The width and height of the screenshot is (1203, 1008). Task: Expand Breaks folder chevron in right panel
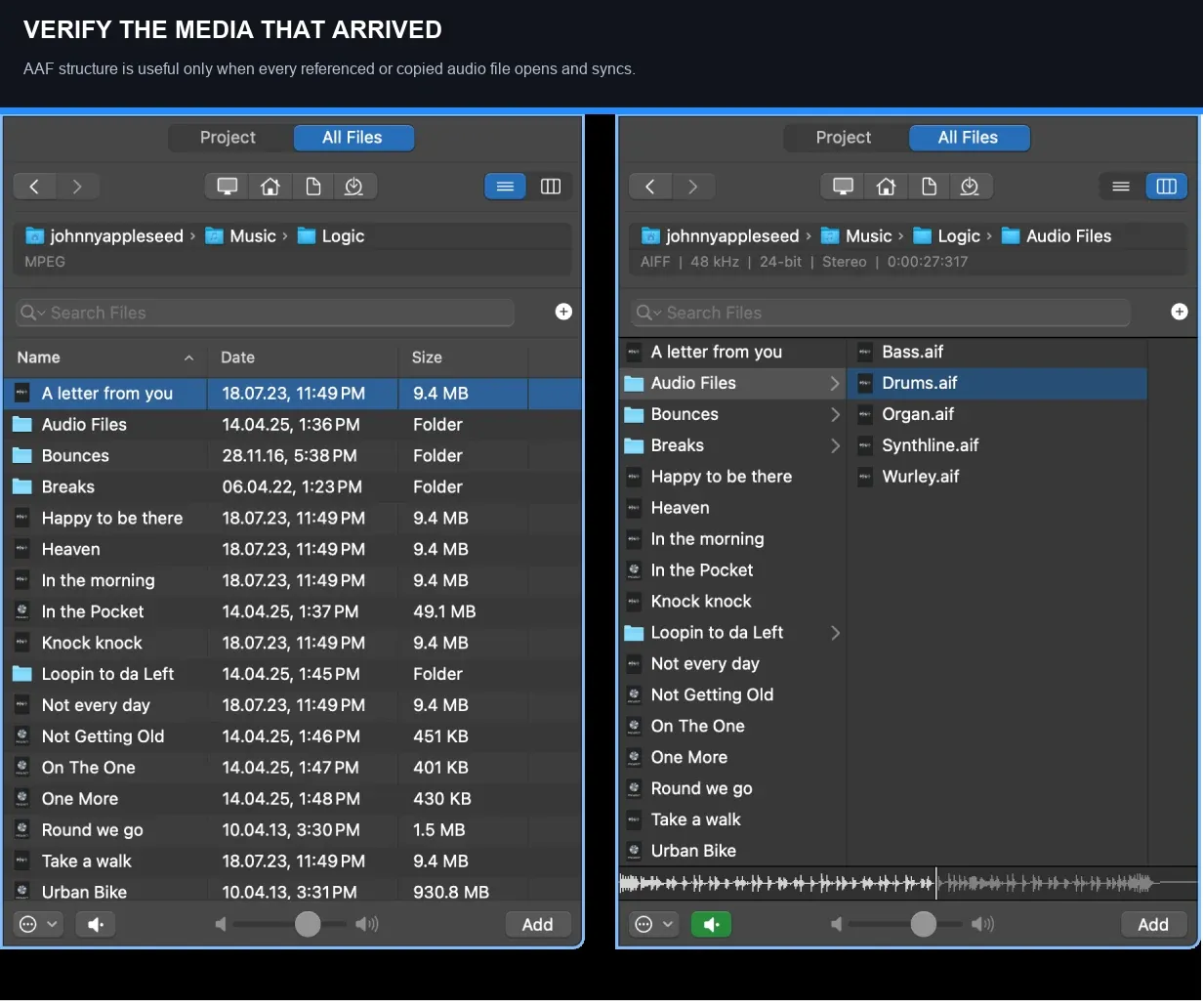(835, 446)
